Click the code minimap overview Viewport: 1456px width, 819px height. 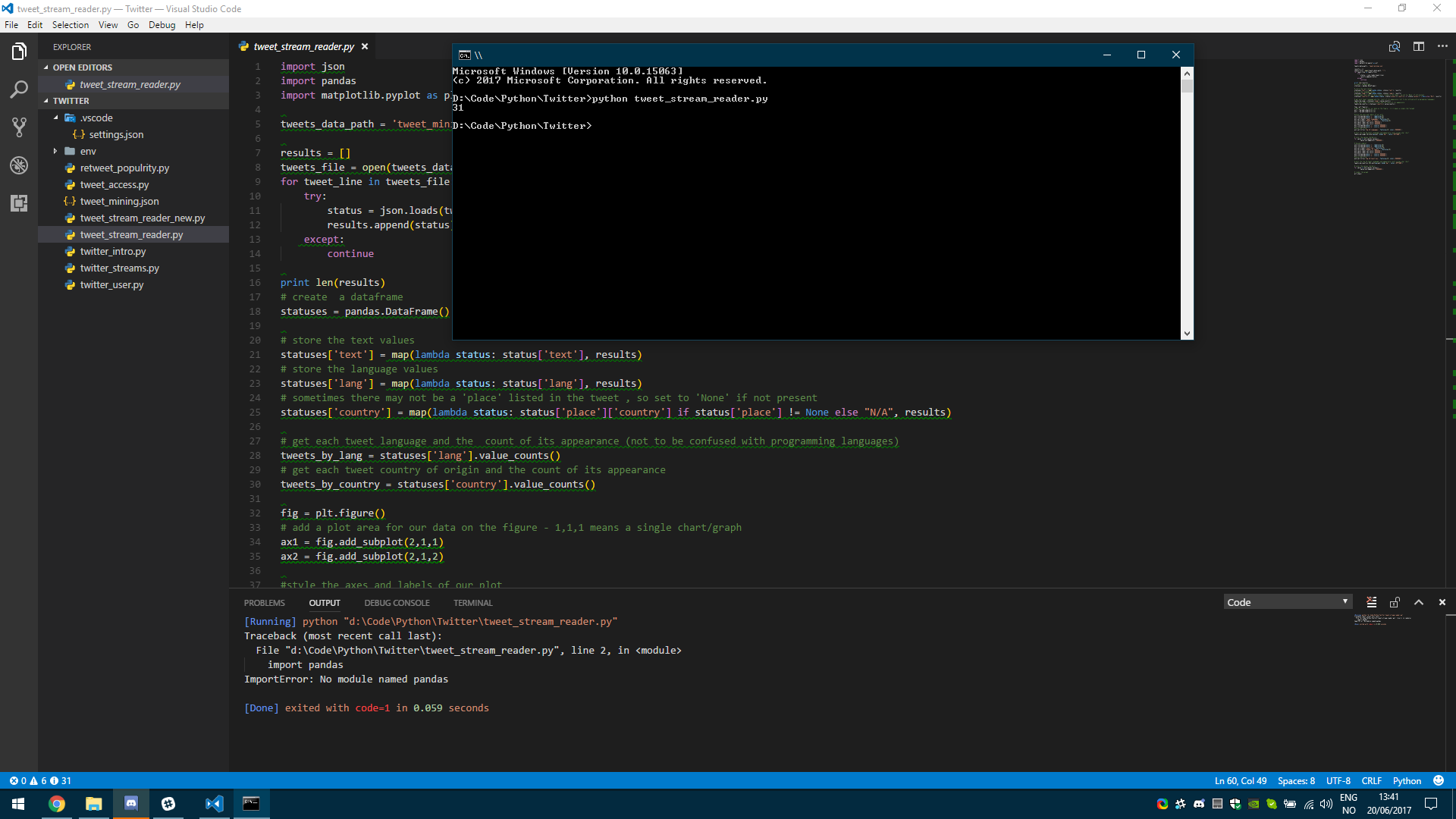point(1398,117)
